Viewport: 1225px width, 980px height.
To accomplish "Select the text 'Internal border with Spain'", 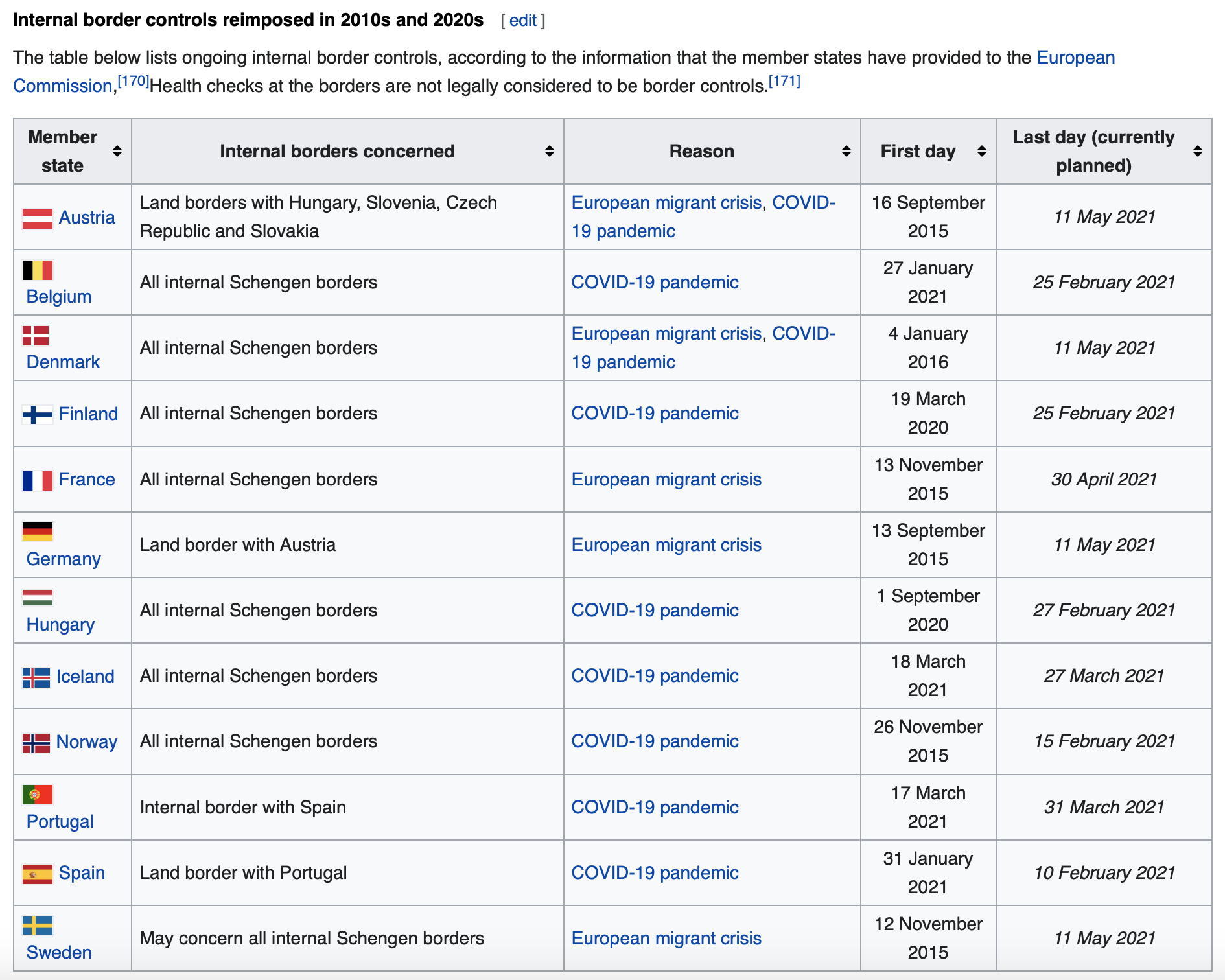I will [x=243, y=808].
